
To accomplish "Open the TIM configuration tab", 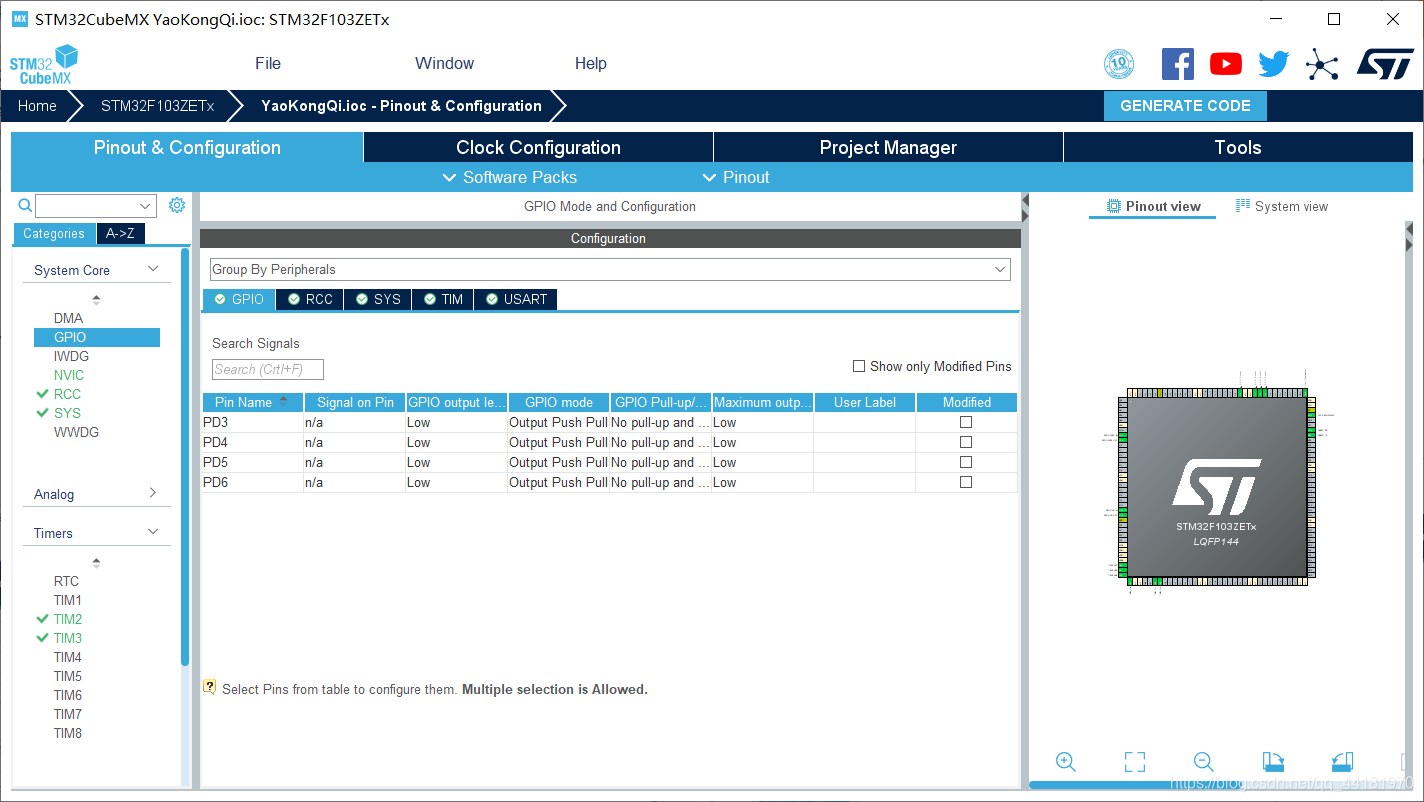I will tap(443, 299).
